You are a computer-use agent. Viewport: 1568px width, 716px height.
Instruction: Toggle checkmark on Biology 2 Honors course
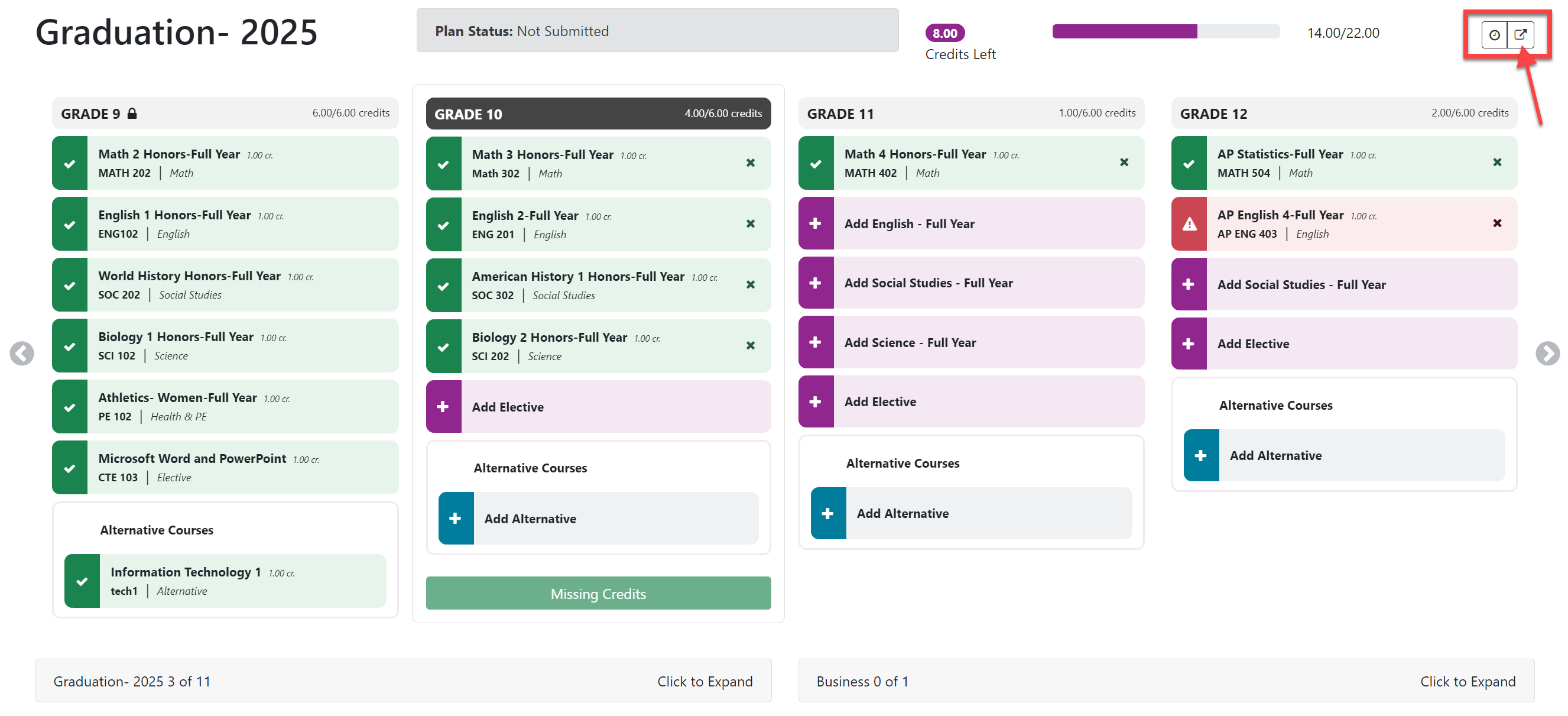[443, 346]
